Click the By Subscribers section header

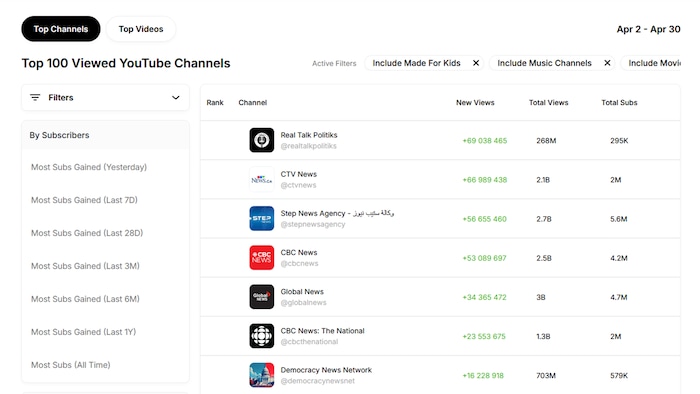(105, 135)
